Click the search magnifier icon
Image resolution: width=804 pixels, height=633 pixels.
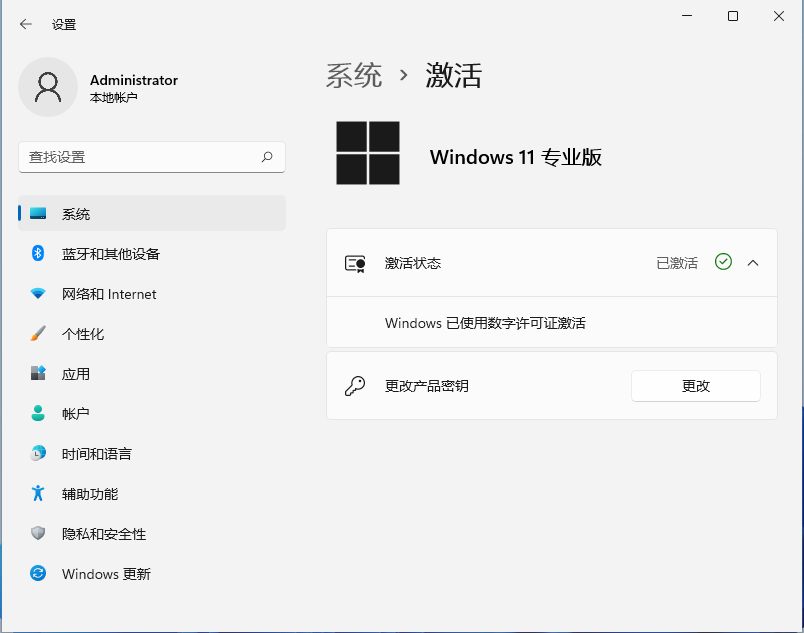click(267, 157)
